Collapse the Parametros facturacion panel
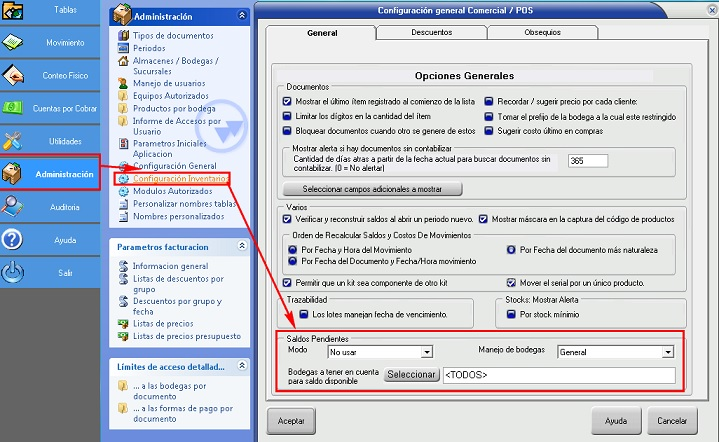 click(x=241, y=246)
